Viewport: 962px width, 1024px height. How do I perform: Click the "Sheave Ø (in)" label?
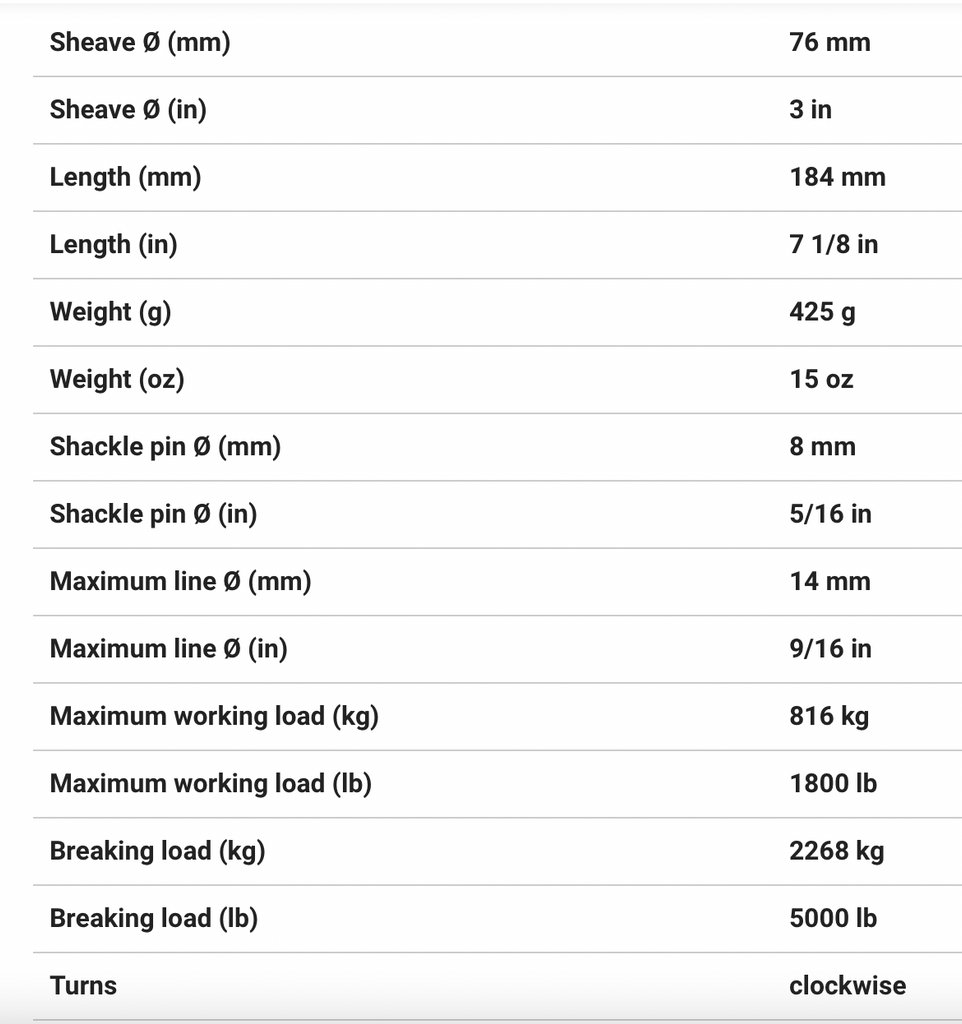point(128,109)
